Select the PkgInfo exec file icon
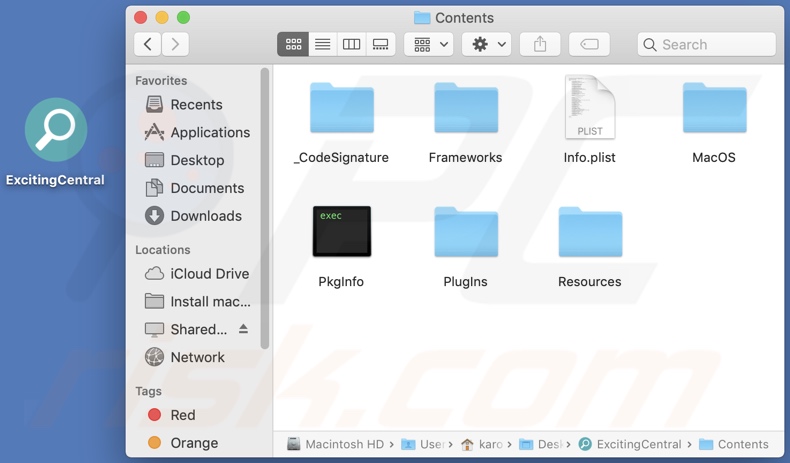This screenshot has height=463, width=790. pos(342,231)
